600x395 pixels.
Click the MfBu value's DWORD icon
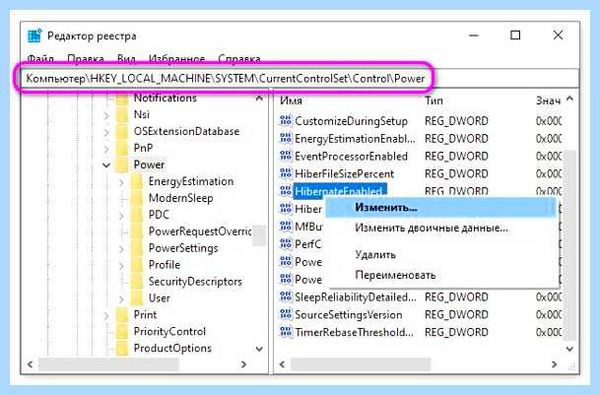point(285,226)
